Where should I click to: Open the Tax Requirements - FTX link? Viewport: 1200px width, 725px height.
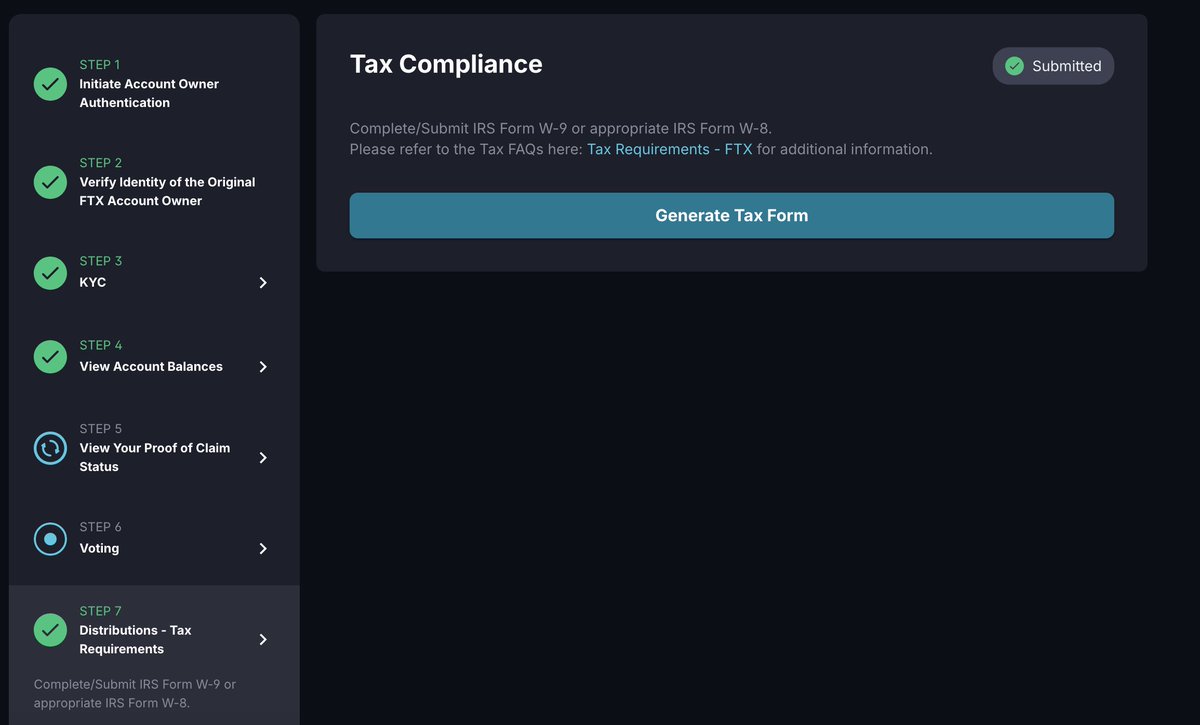click(669, 149)
